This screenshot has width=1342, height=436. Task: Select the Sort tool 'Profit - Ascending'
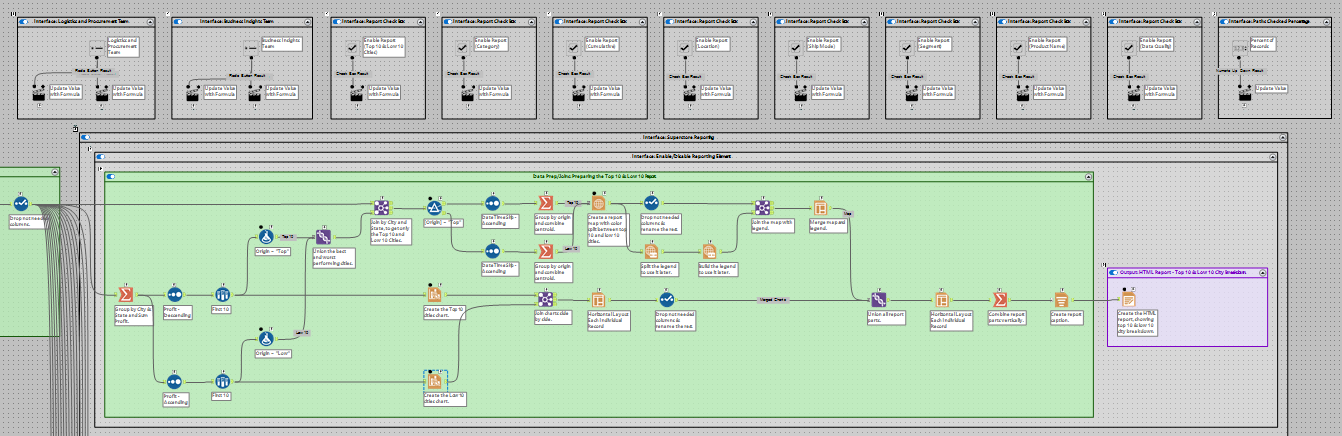click(x=174, y=381)
